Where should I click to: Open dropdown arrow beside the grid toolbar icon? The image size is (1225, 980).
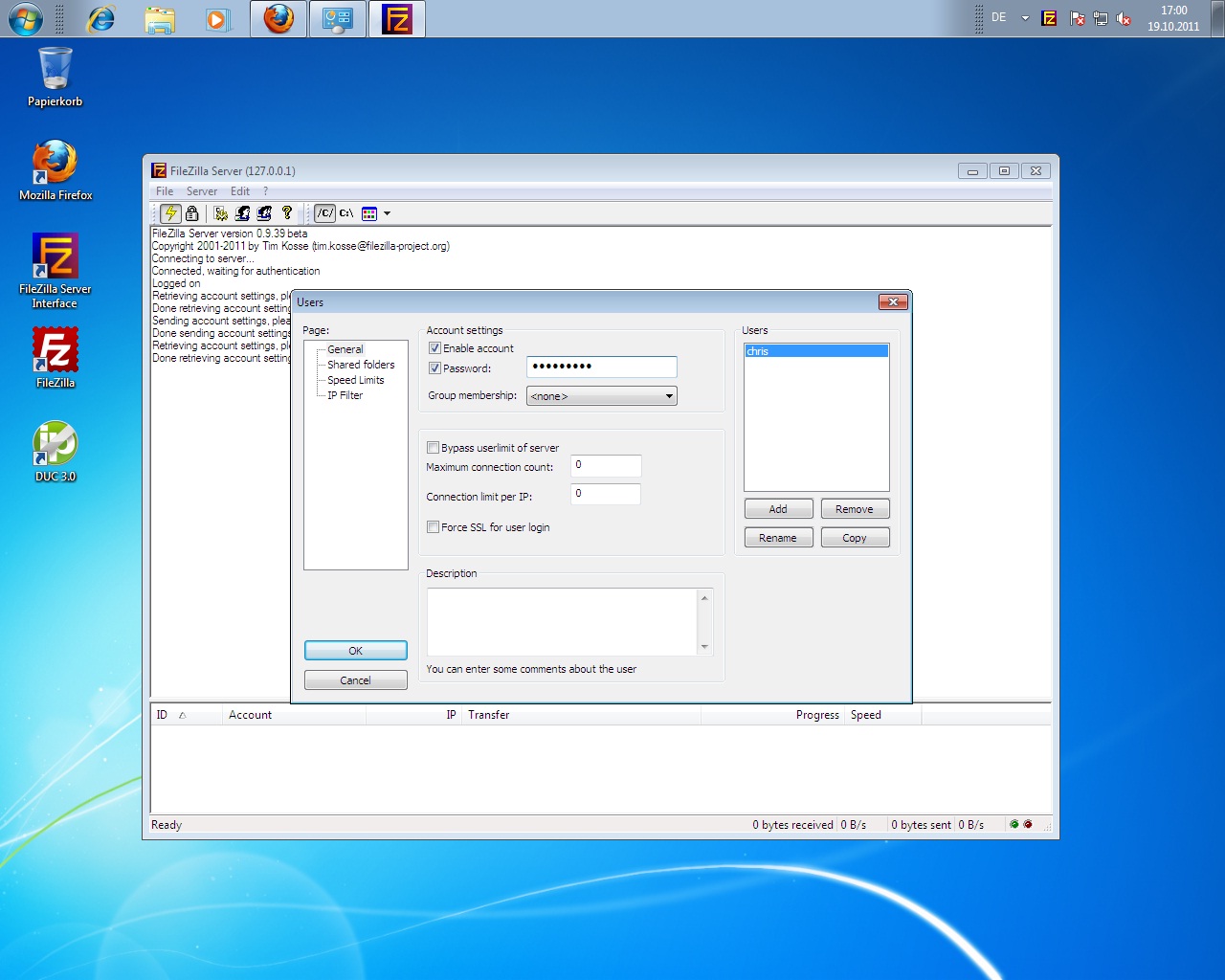pyautogui.click(x=387, y=213)
